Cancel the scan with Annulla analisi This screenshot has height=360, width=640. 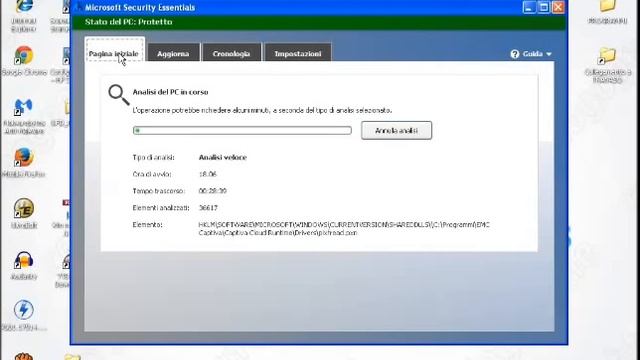coord(396,130)
